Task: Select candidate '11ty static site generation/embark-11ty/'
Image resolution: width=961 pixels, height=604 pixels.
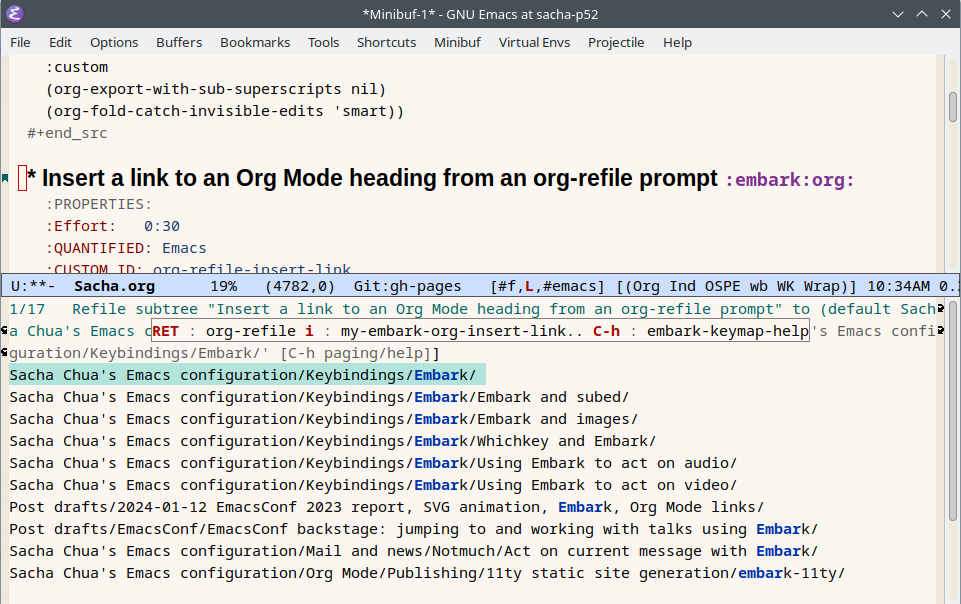Action: tap(427, 573)
